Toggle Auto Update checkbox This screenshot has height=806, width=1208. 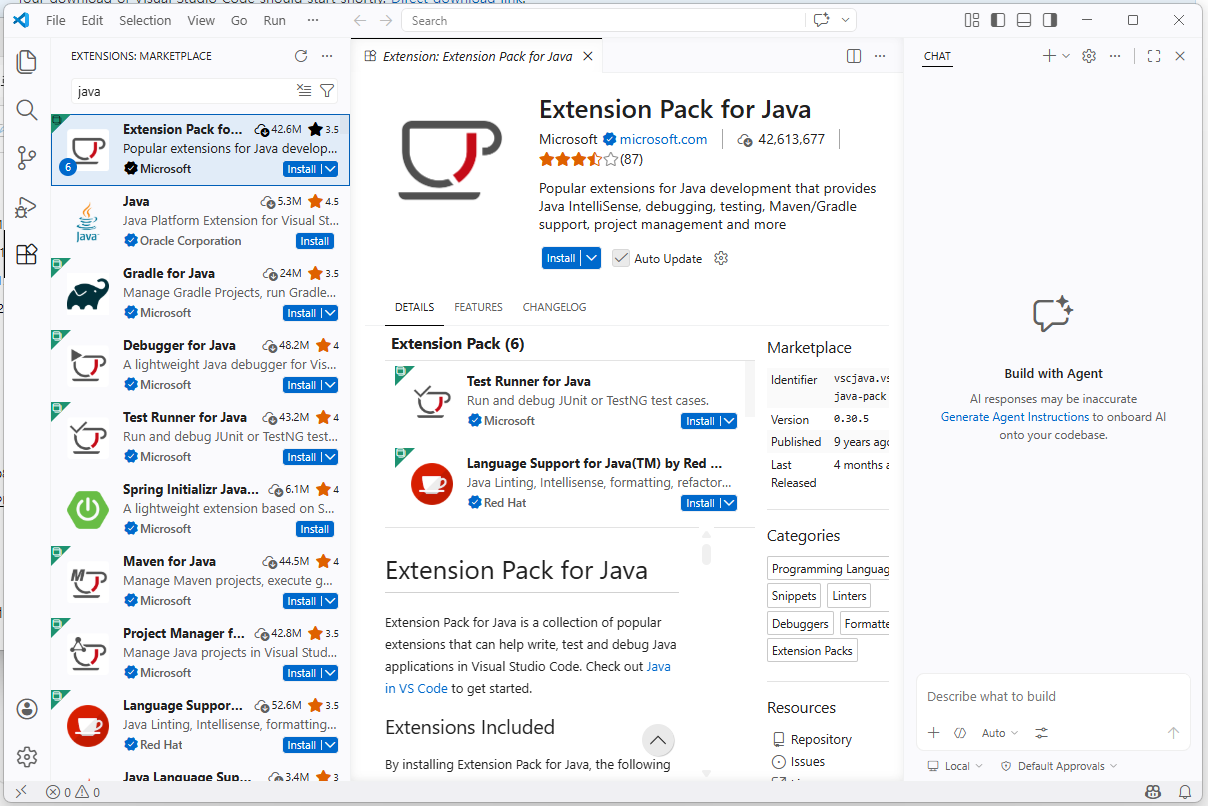point(621,258)
